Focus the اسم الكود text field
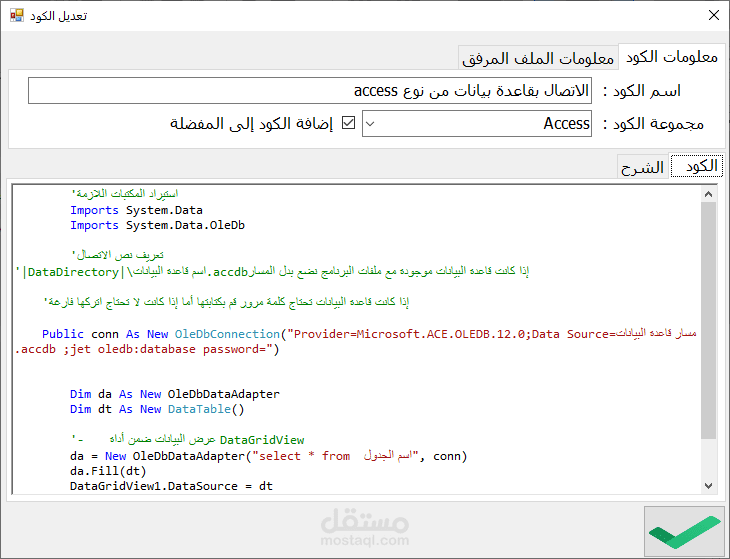This screenshot has width=730, height=559. point(310,91)
